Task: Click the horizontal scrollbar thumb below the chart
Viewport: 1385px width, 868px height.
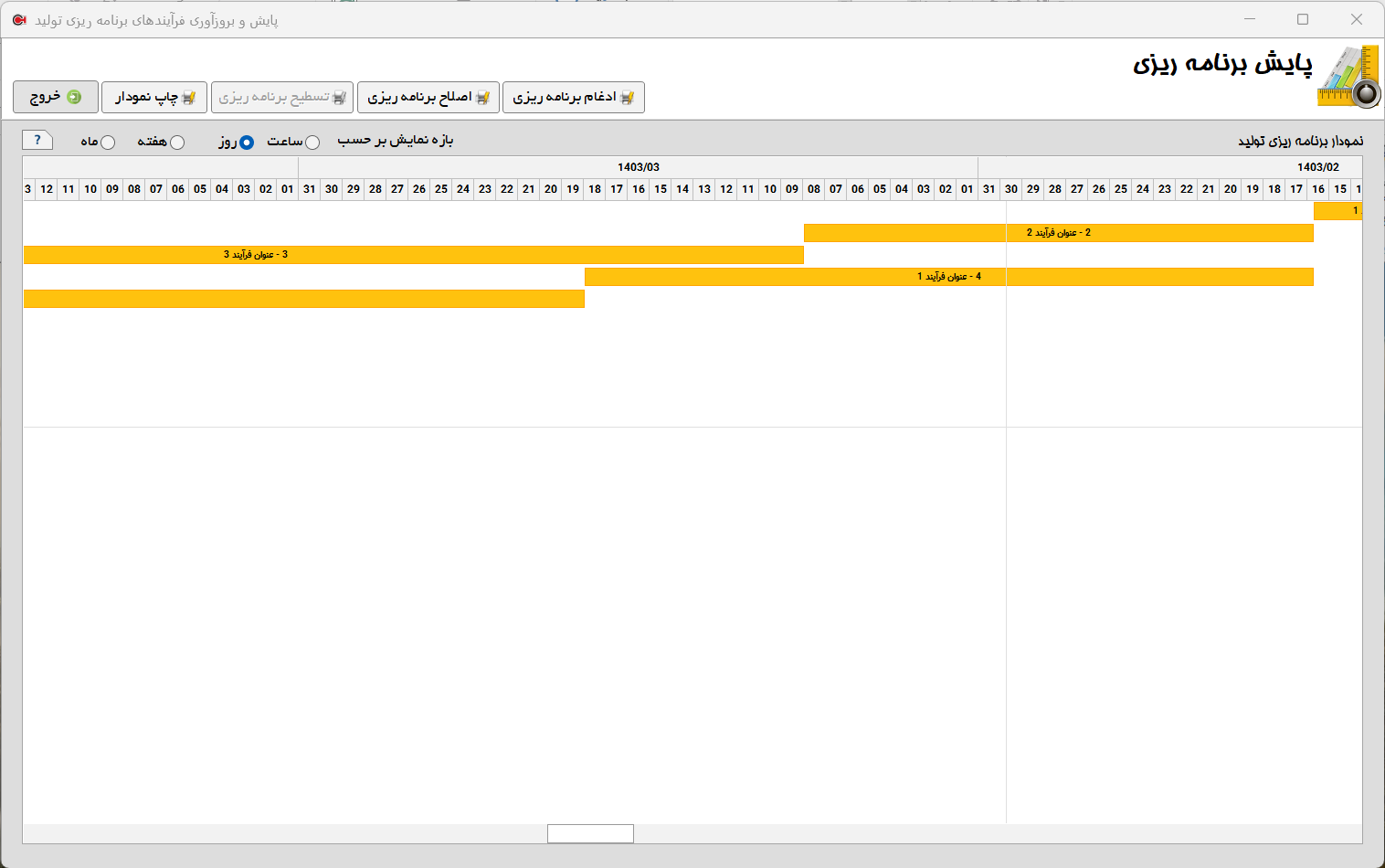Action: coord(590,833)
